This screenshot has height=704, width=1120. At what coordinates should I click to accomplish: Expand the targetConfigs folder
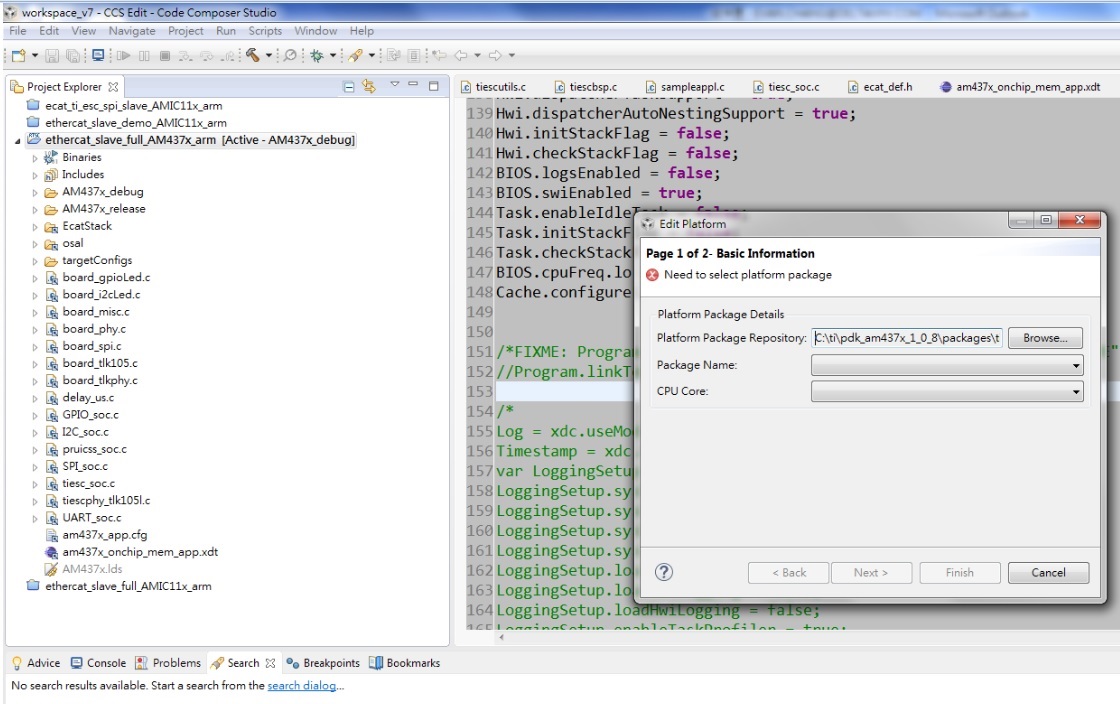(x=35, y=261)
